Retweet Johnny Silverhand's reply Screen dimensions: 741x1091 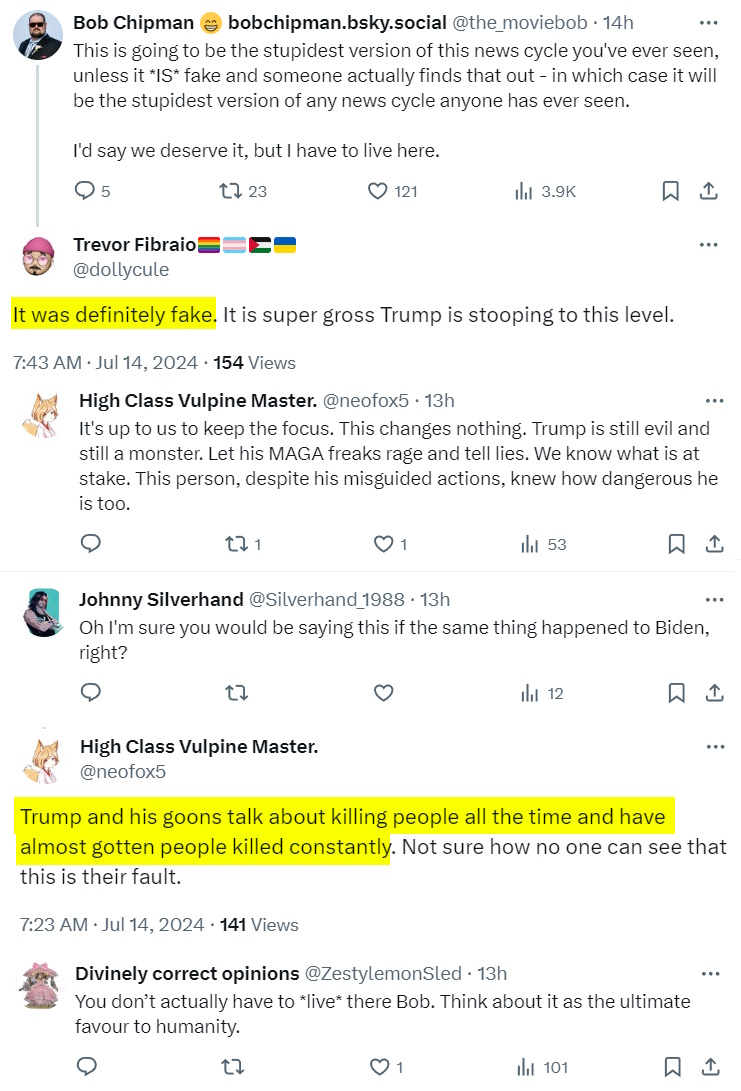[237, 692]
